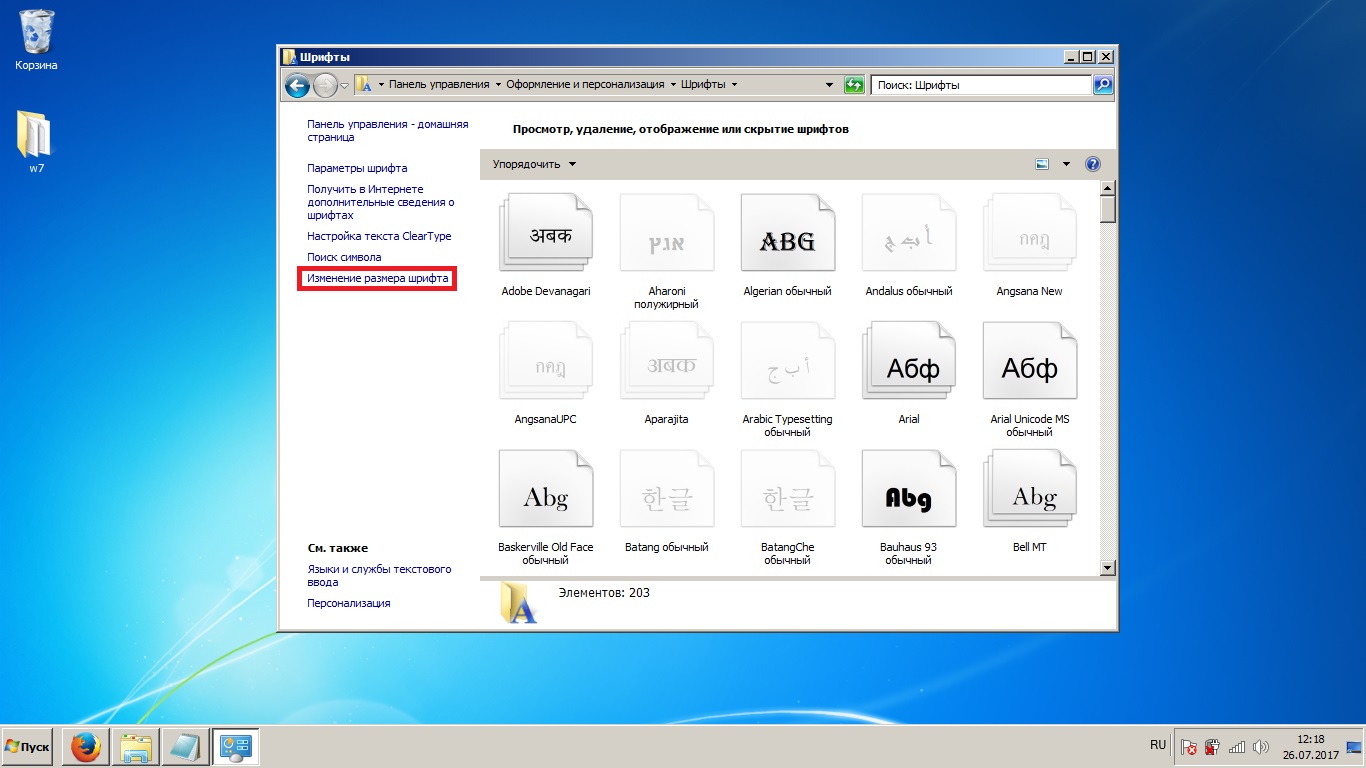Select the Bell MT font icon

(1030, 489)
